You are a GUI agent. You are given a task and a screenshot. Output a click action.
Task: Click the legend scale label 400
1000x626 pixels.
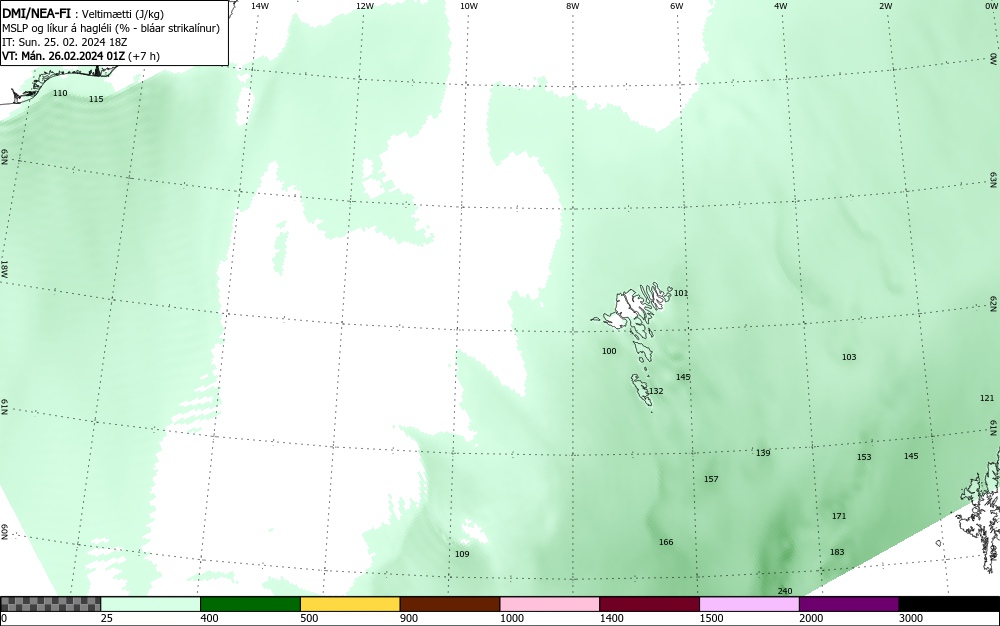(209, 618)
